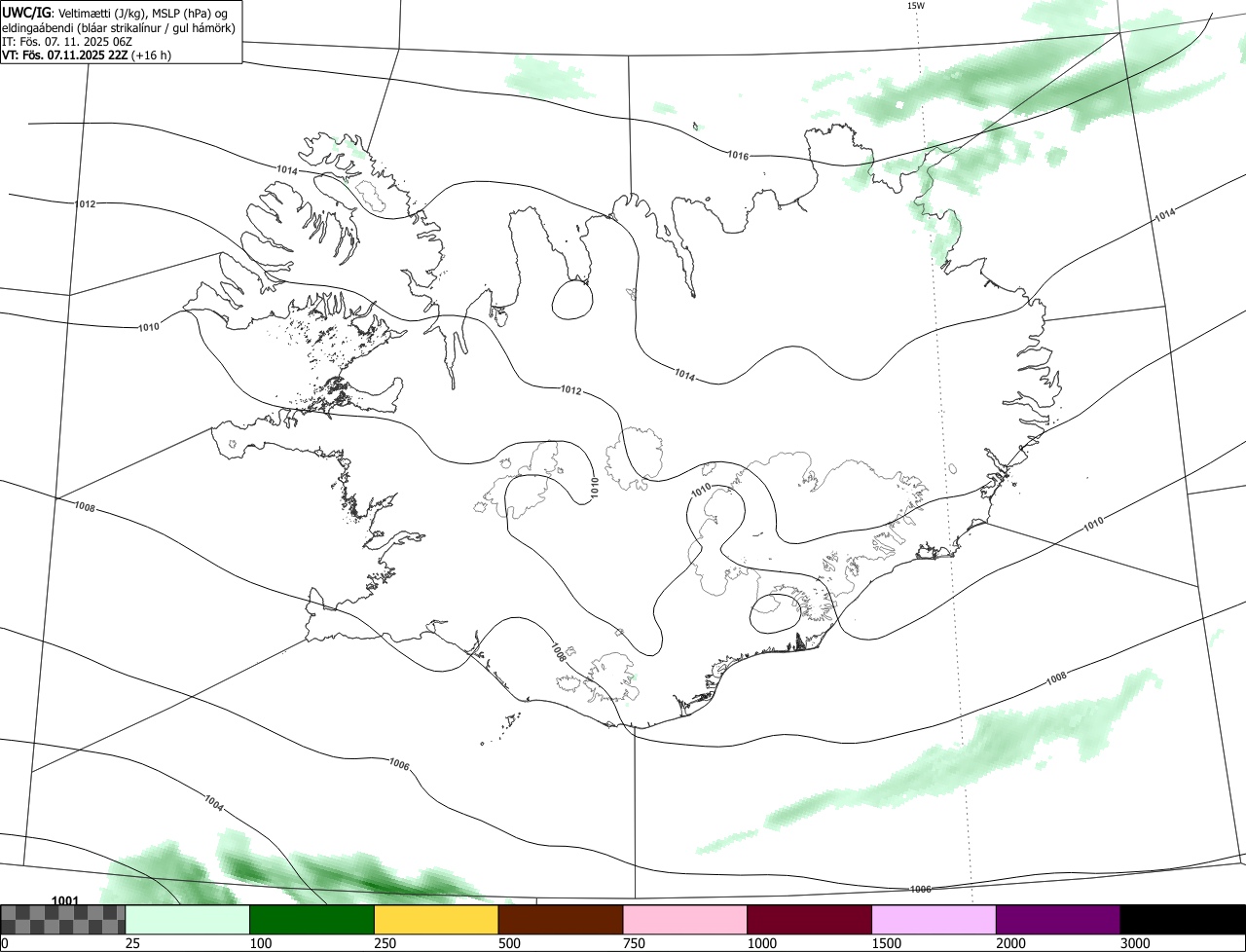Click the 1004 isobar label

tap(215, 803)
